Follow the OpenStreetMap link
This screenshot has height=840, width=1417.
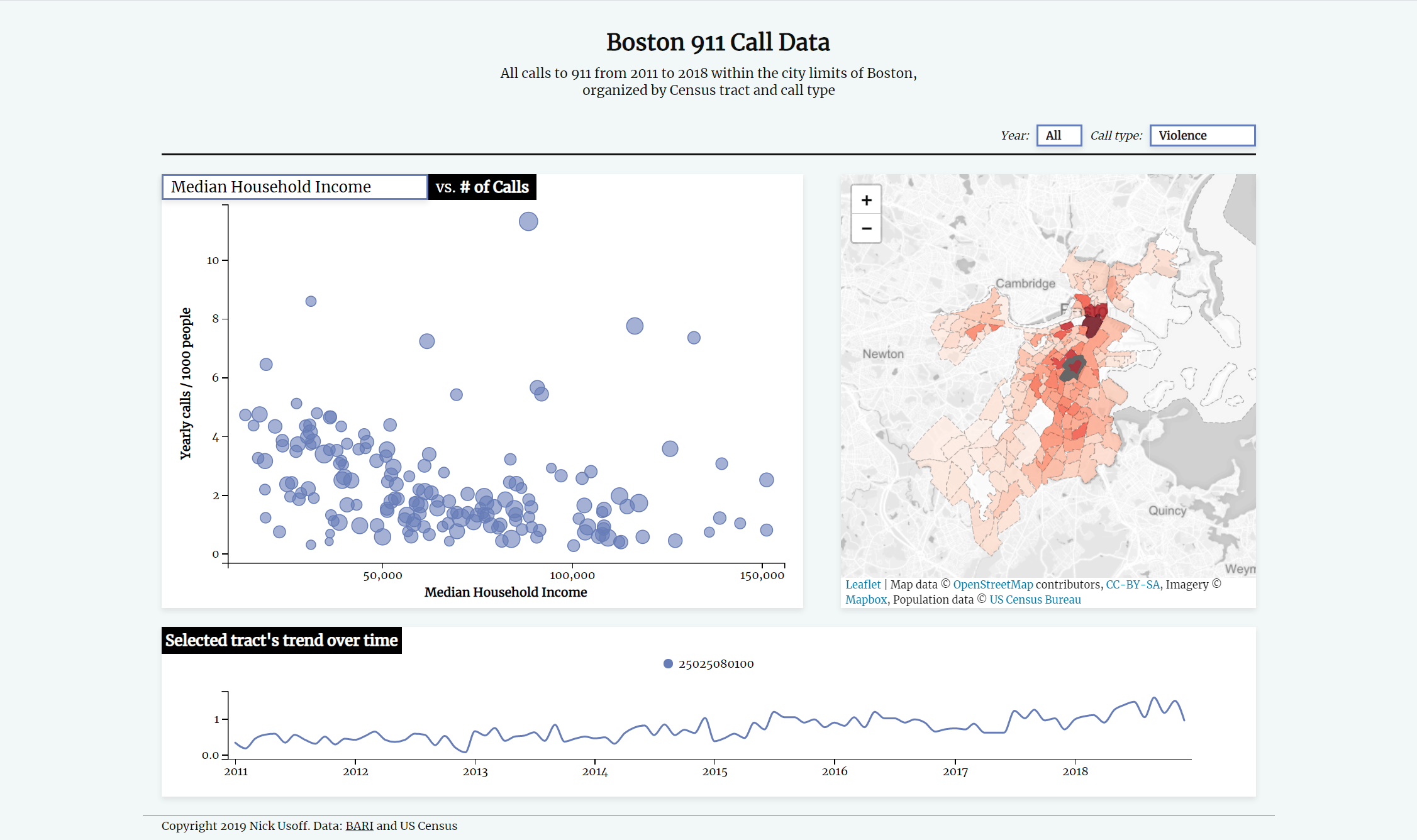pos(992,584)
